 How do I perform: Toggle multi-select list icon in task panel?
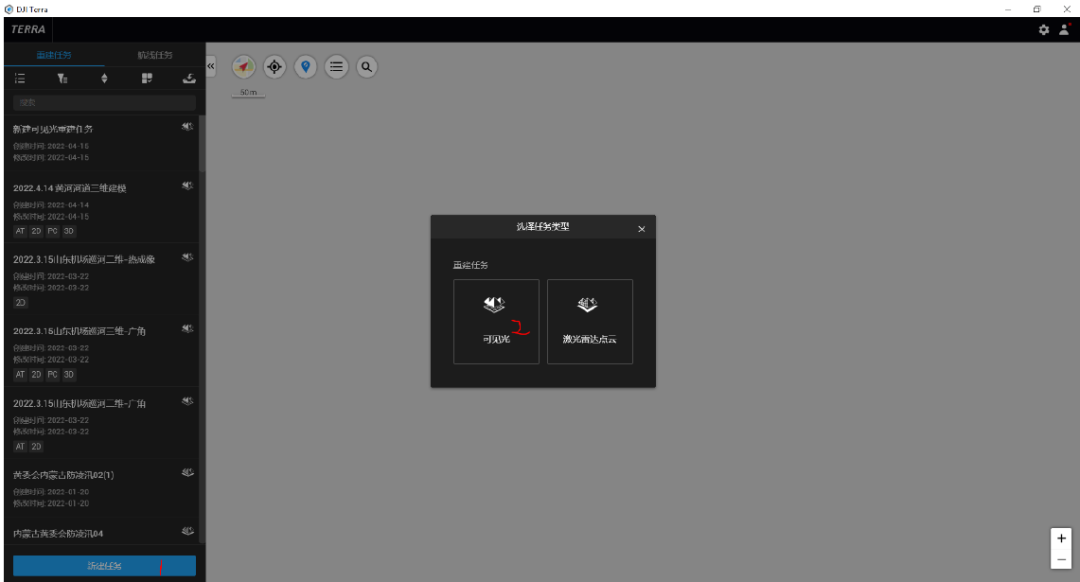tap(20, 79)
